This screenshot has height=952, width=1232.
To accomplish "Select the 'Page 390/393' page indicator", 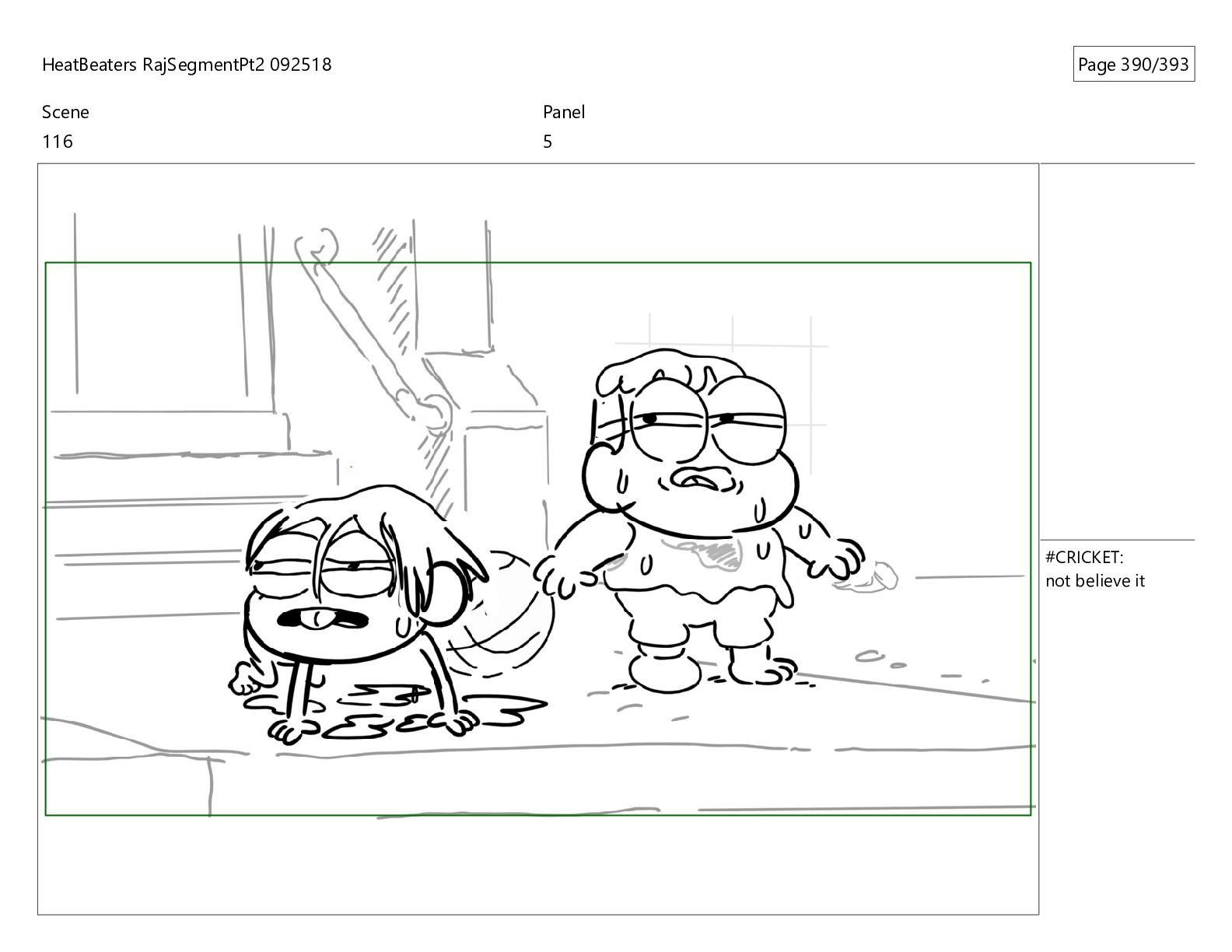I will 1133,65.
